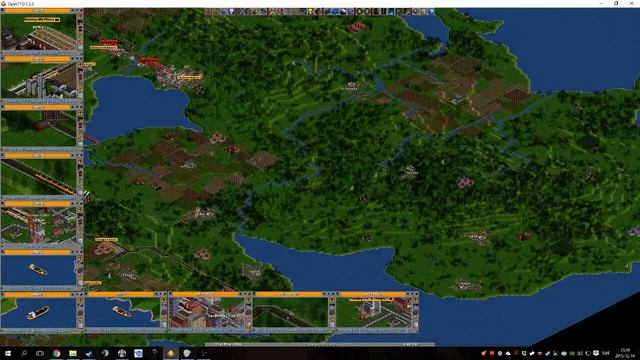Viewport: 640px width, 360px height.
Task: Toggle start/stop status bar of left-column ship window
Action: (39, 288)
